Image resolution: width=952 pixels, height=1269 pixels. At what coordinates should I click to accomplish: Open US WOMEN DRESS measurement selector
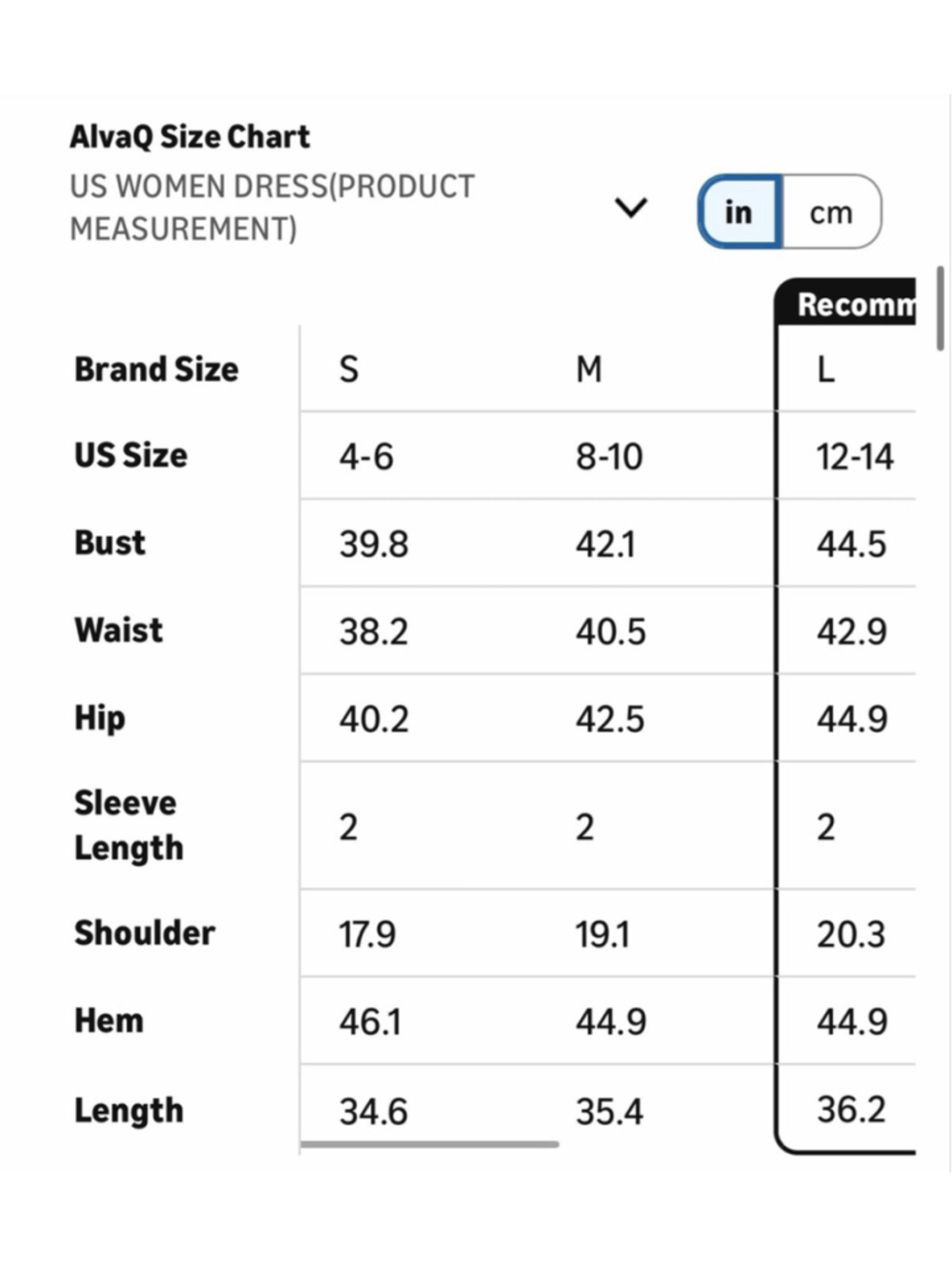(x=272, y=208)
